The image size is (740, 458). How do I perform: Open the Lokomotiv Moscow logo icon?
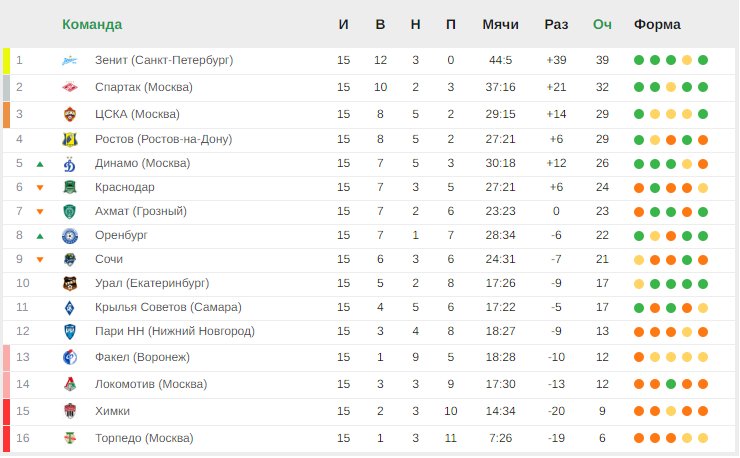(x=70, y=384)
